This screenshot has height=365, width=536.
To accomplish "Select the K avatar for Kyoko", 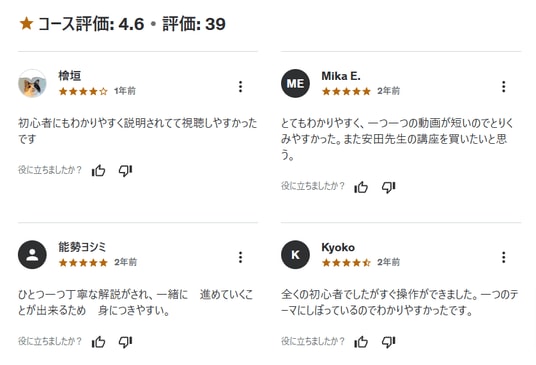I will (295, 255).
